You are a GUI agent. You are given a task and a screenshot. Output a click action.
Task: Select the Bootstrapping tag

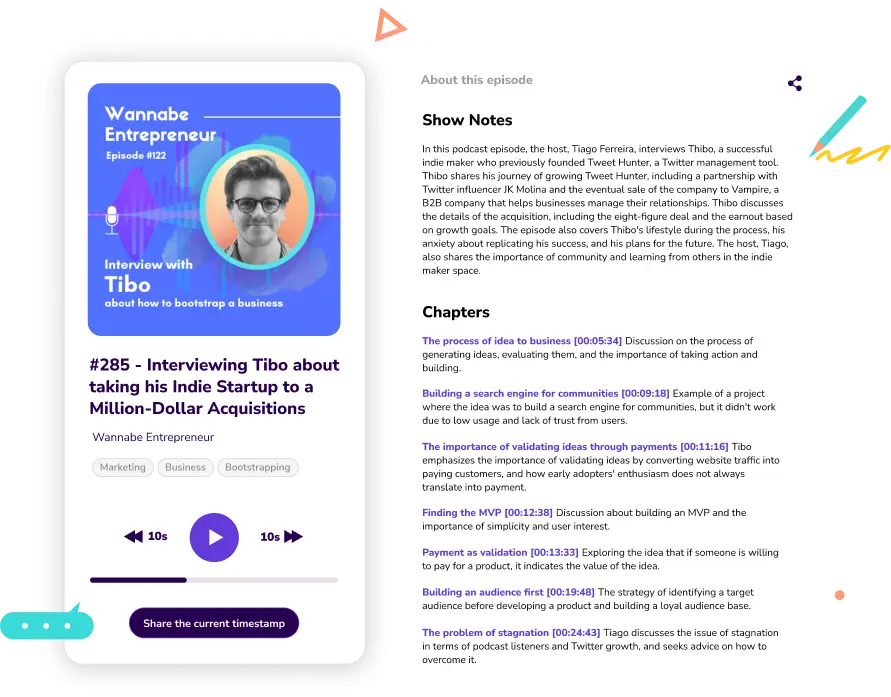(257, 468)
